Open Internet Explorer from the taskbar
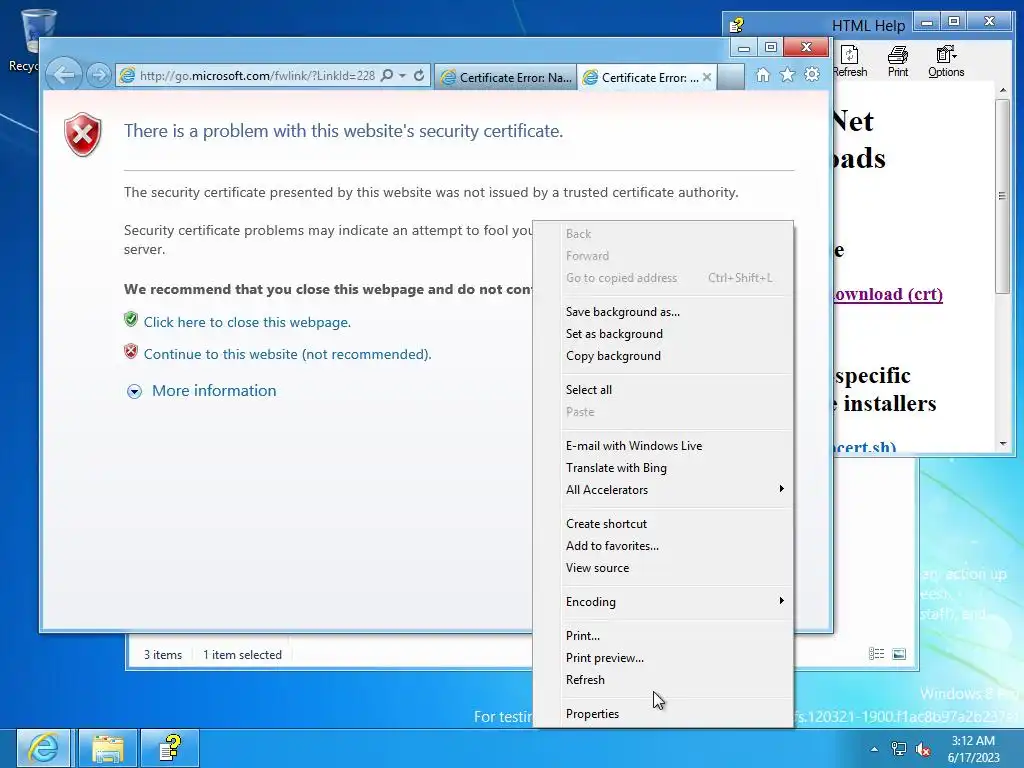Image resolution: width=1024 pixels, height=768 pixels. coord(43,748)
